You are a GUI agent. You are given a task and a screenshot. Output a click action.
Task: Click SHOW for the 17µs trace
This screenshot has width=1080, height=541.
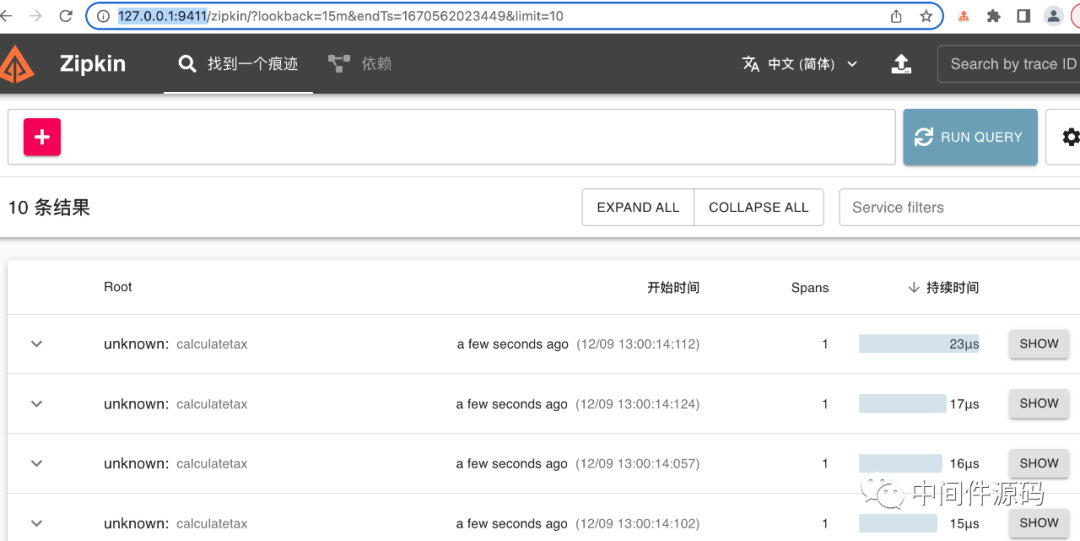pos(1039,403)
